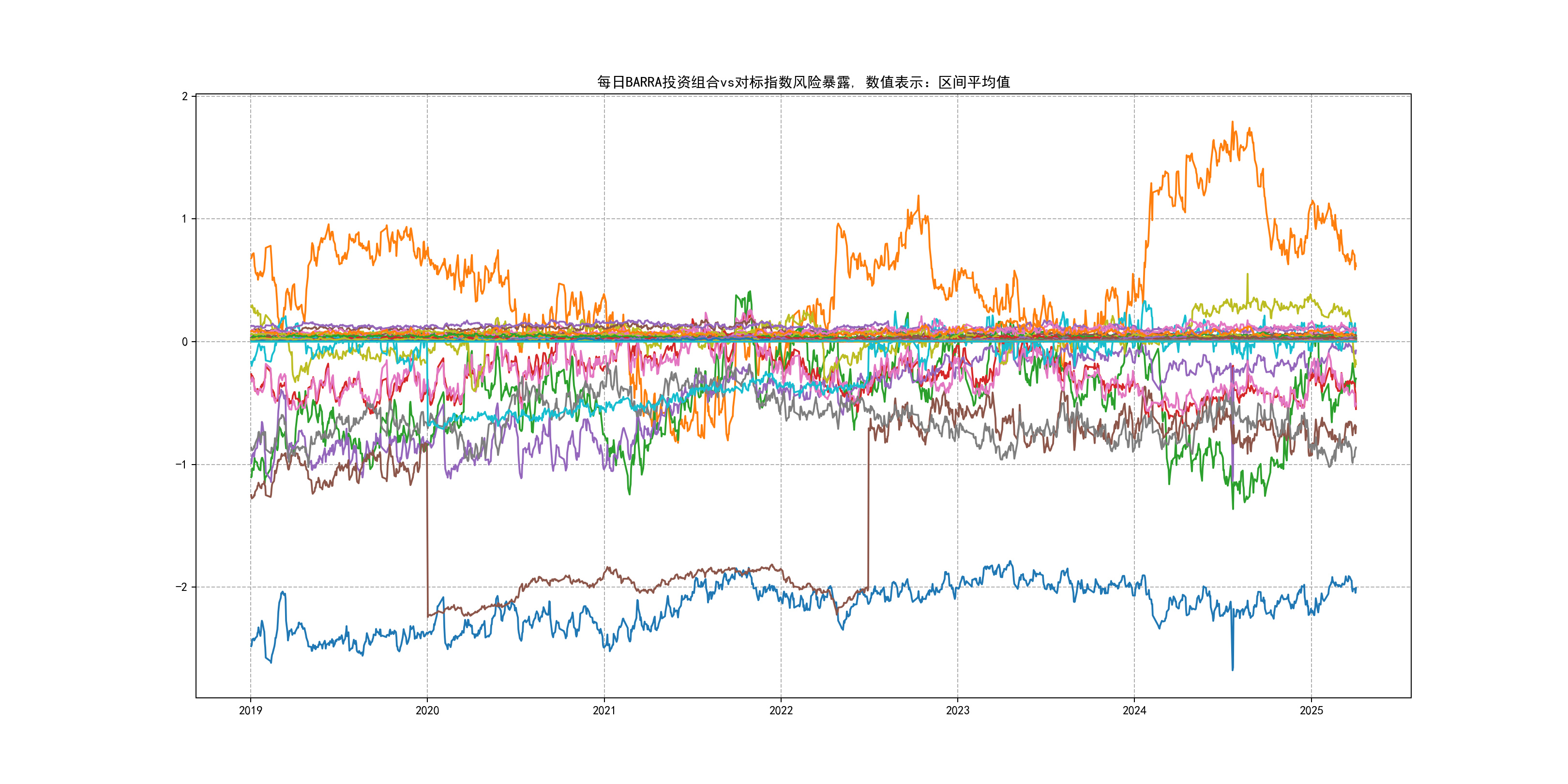This screenshot has width=1568, height=784.
Task: Click the 2024 x-axis tick label
Action: [1134, 710]
